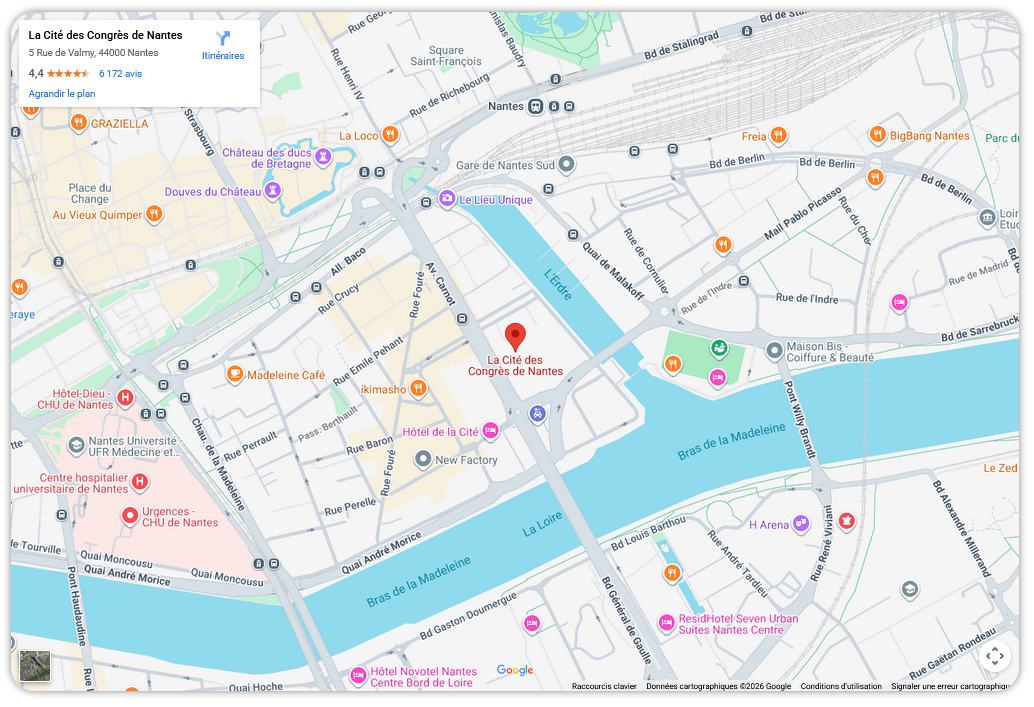Screen dimensions: 1034x707
Task: Select Hôtel de la Cité lodging marker
Action: 490,431
